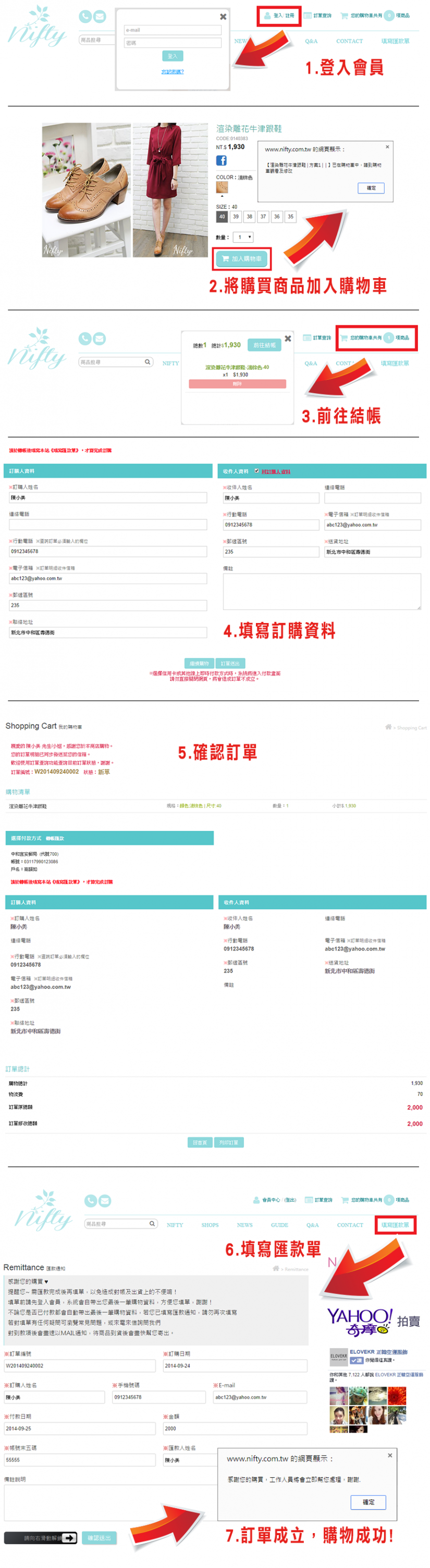
Task: Click the 訂單送出 submit order button
Action: 230,664
